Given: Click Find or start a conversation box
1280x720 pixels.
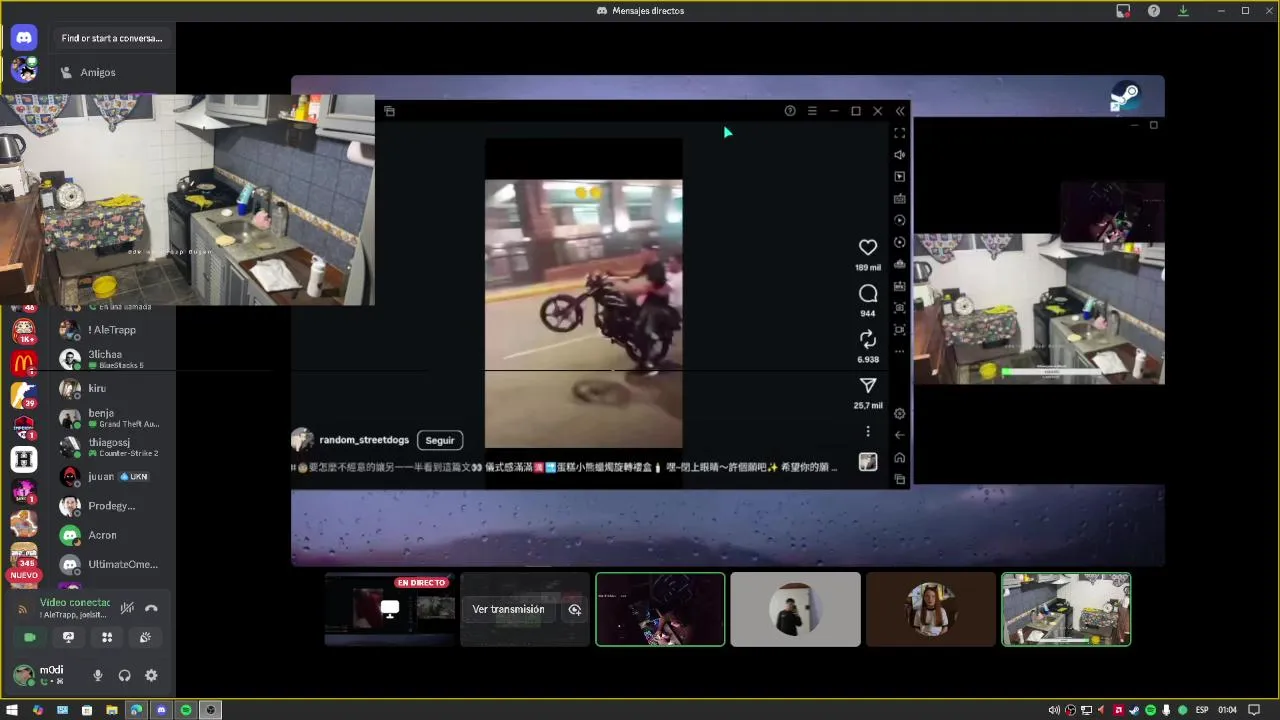Looking at the screenshot, I should coord(112,38).
